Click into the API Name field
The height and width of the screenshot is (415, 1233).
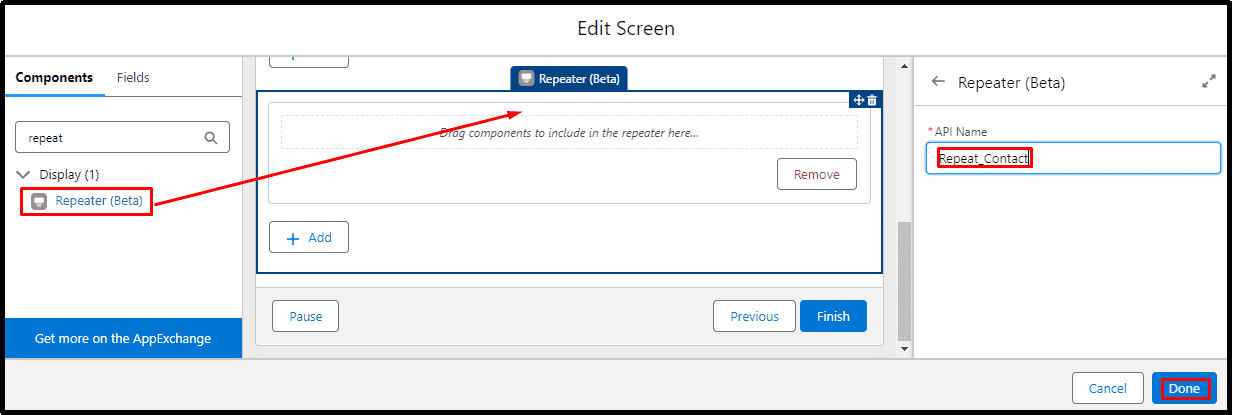pos(1073,158)
